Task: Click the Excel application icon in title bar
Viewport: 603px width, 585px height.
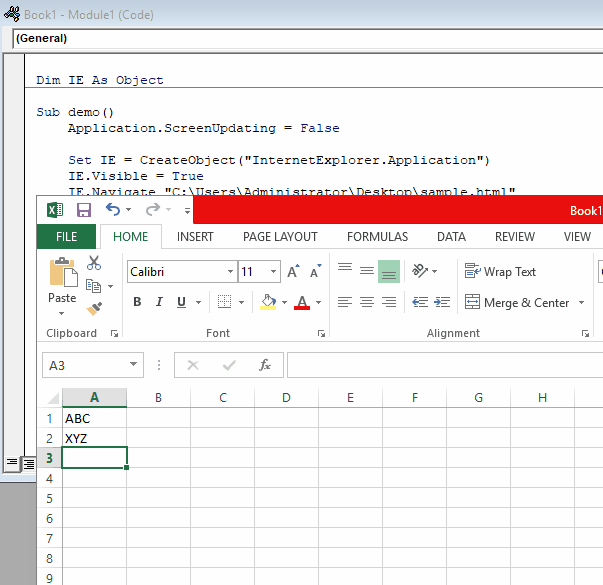Action: 55,210
